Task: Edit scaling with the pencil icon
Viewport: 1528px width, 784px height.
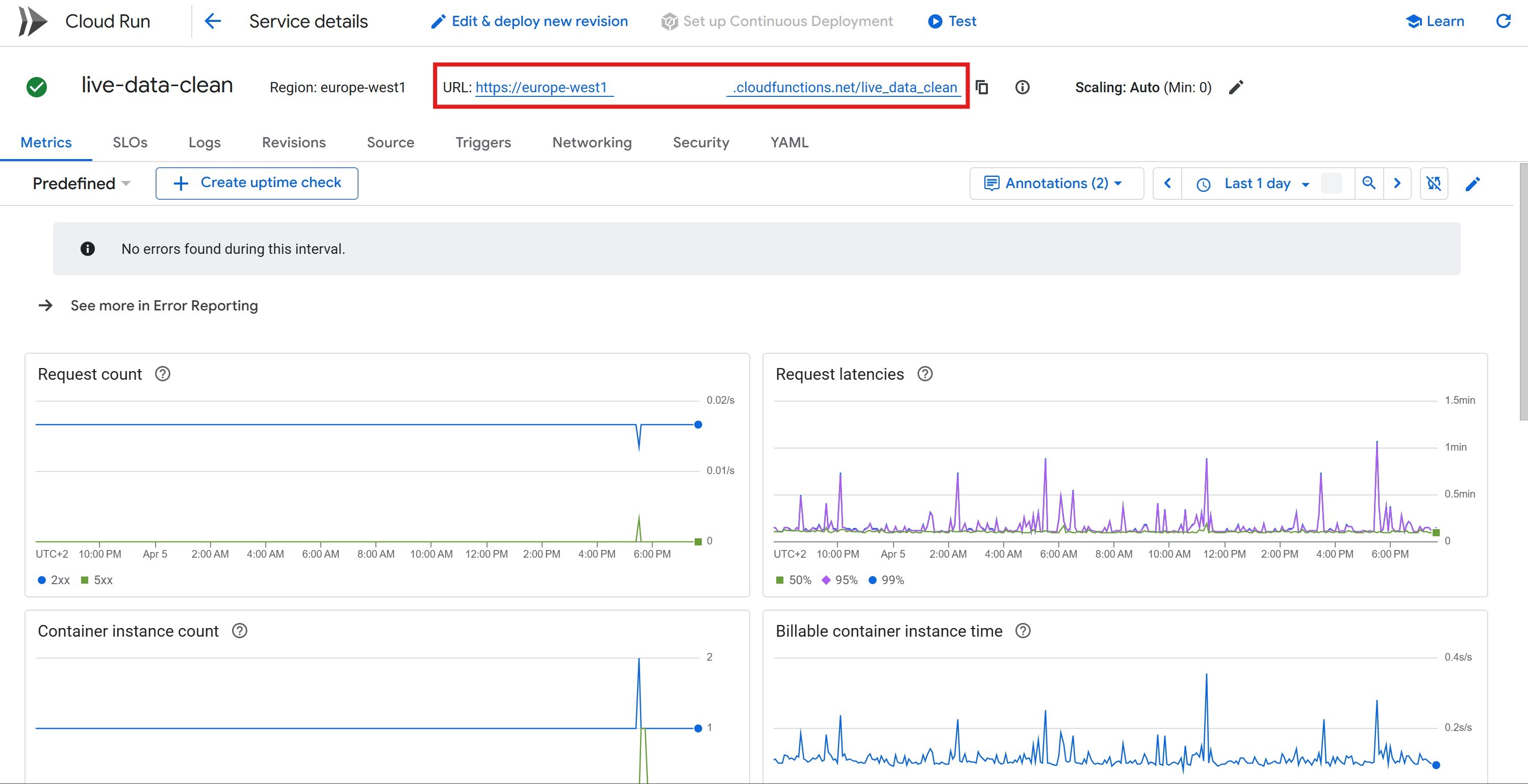Action: (x=1236, y=87)
